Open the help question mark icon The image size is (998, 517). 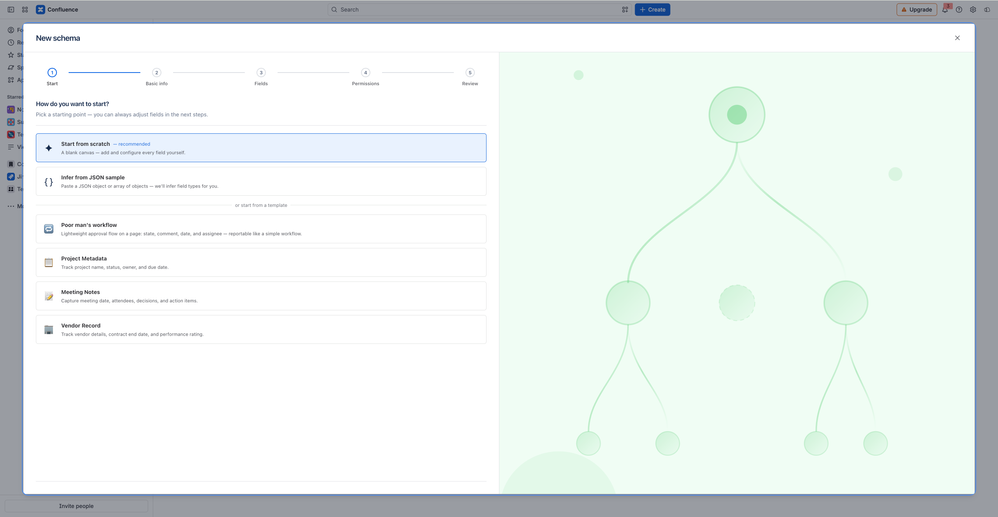click(959, 10)
